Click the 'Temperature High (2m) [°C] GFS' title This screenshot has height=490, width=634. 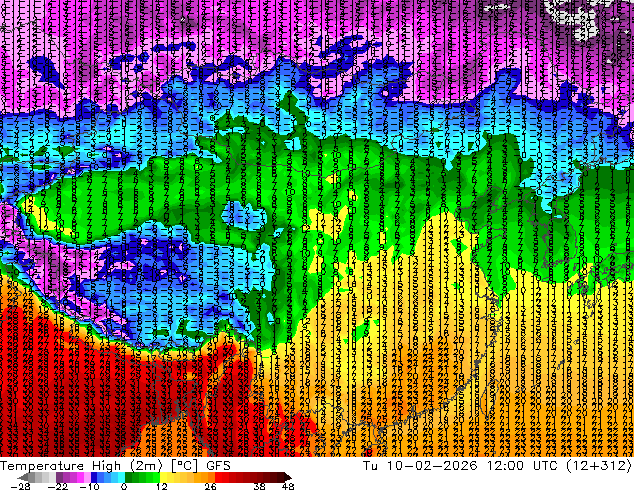point(115,466)
